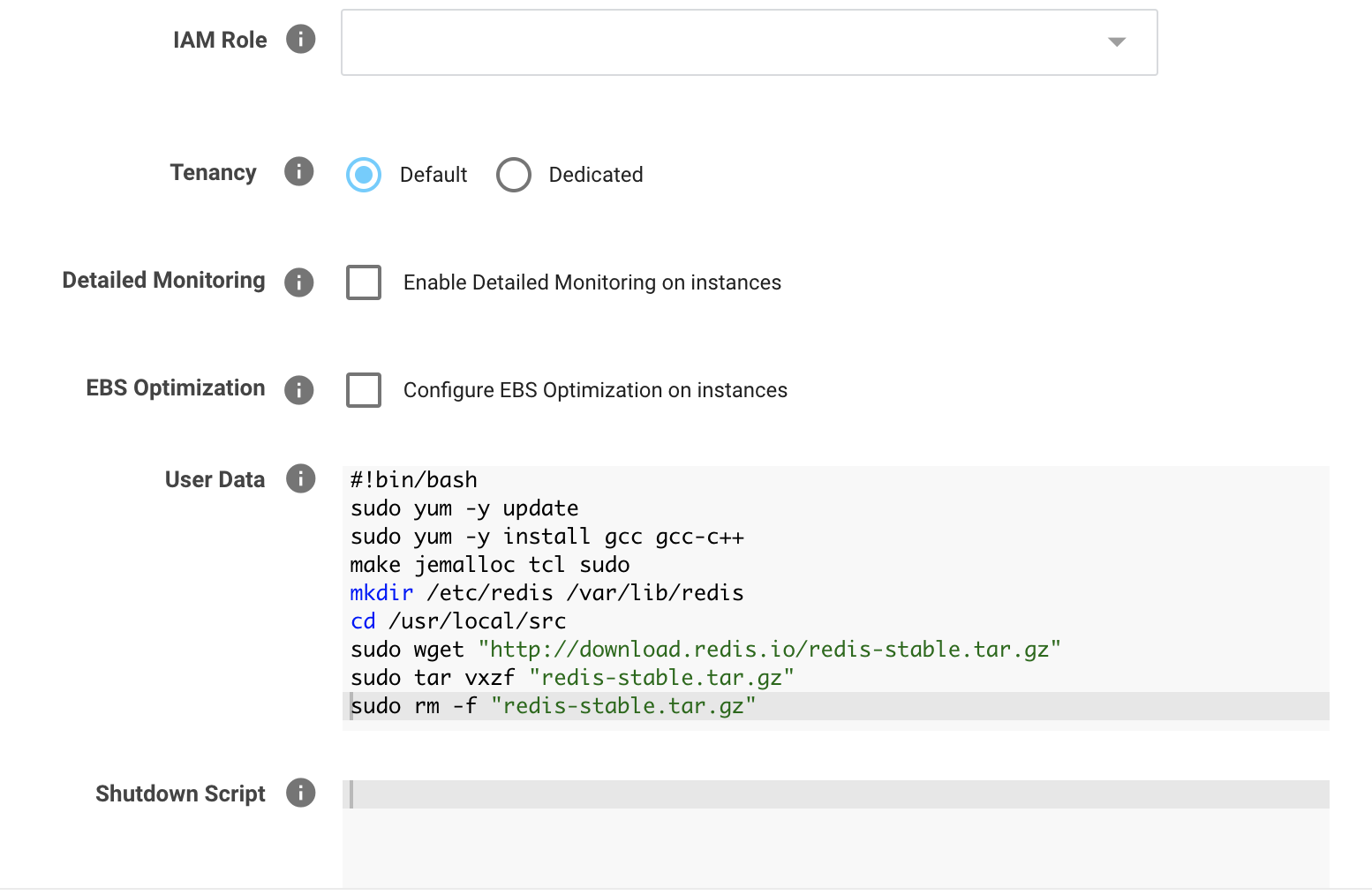Click into the Shutdown Script editor

pyautogui.click(x=834, y=830)
